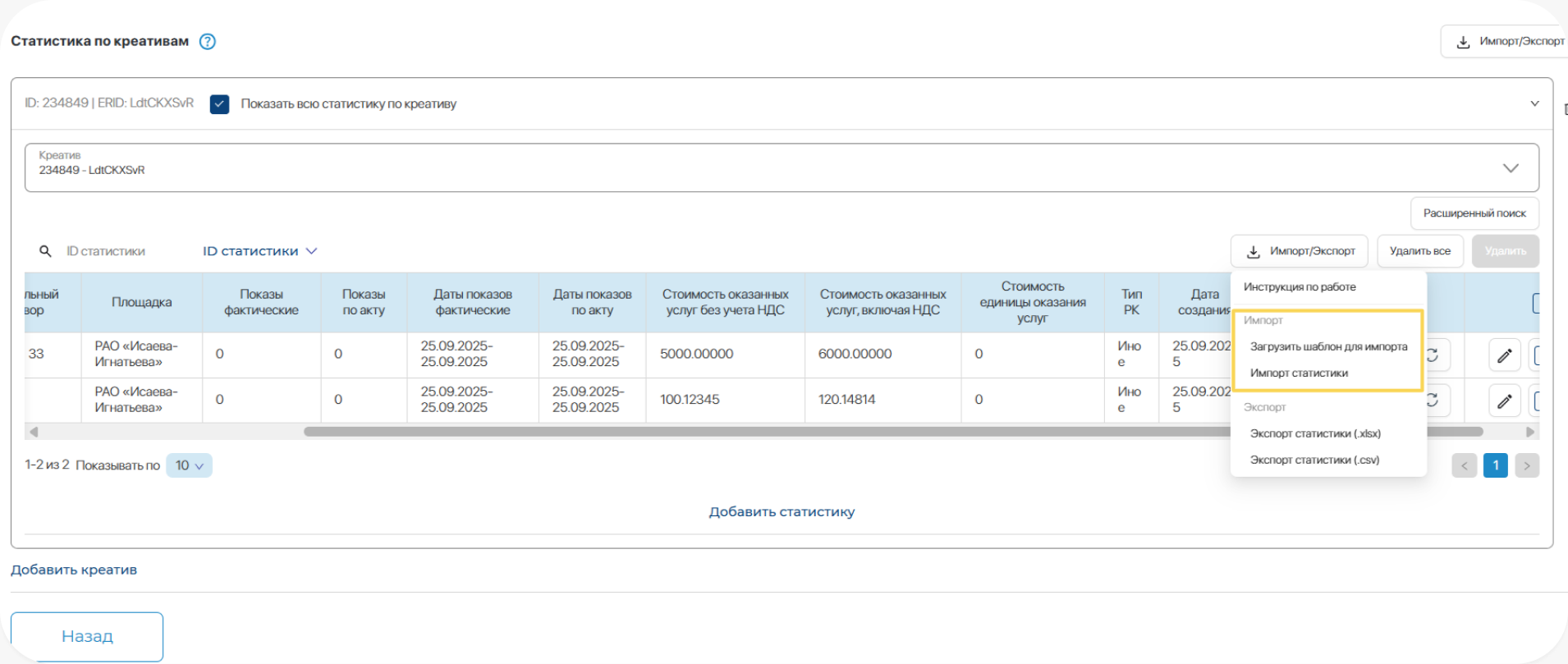This screenshot has height=664, width=1568.
Task: Click the Добавить статистику link
Action: (x=782, y=512)
